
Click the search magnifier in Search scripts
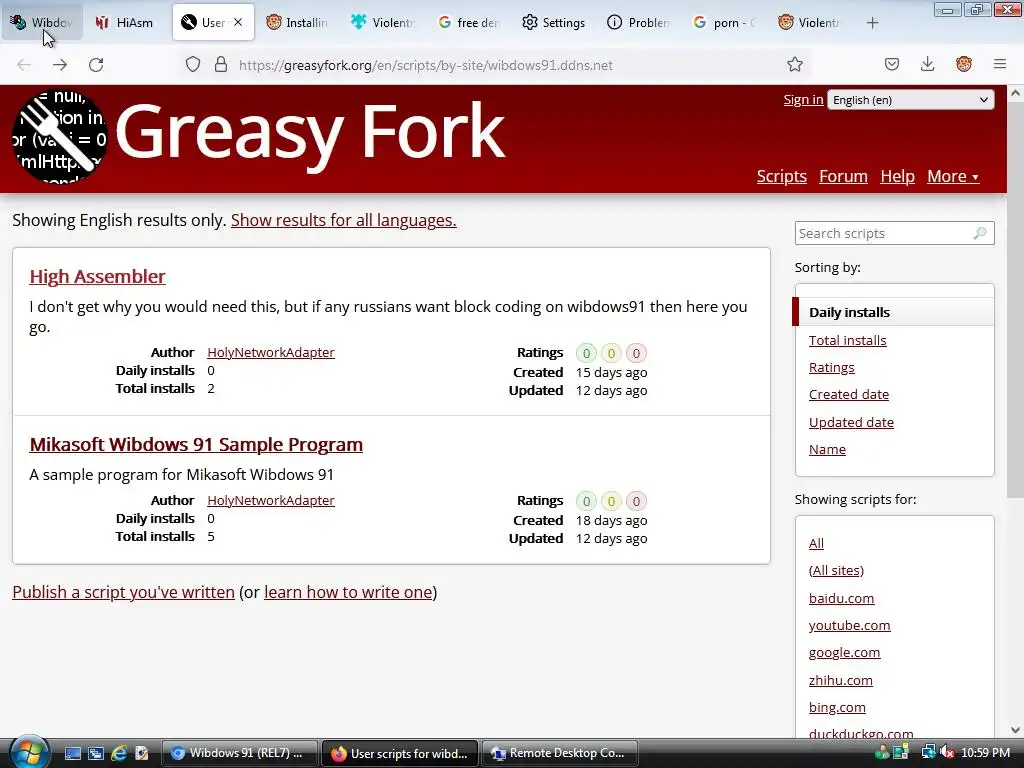point(980,233)
